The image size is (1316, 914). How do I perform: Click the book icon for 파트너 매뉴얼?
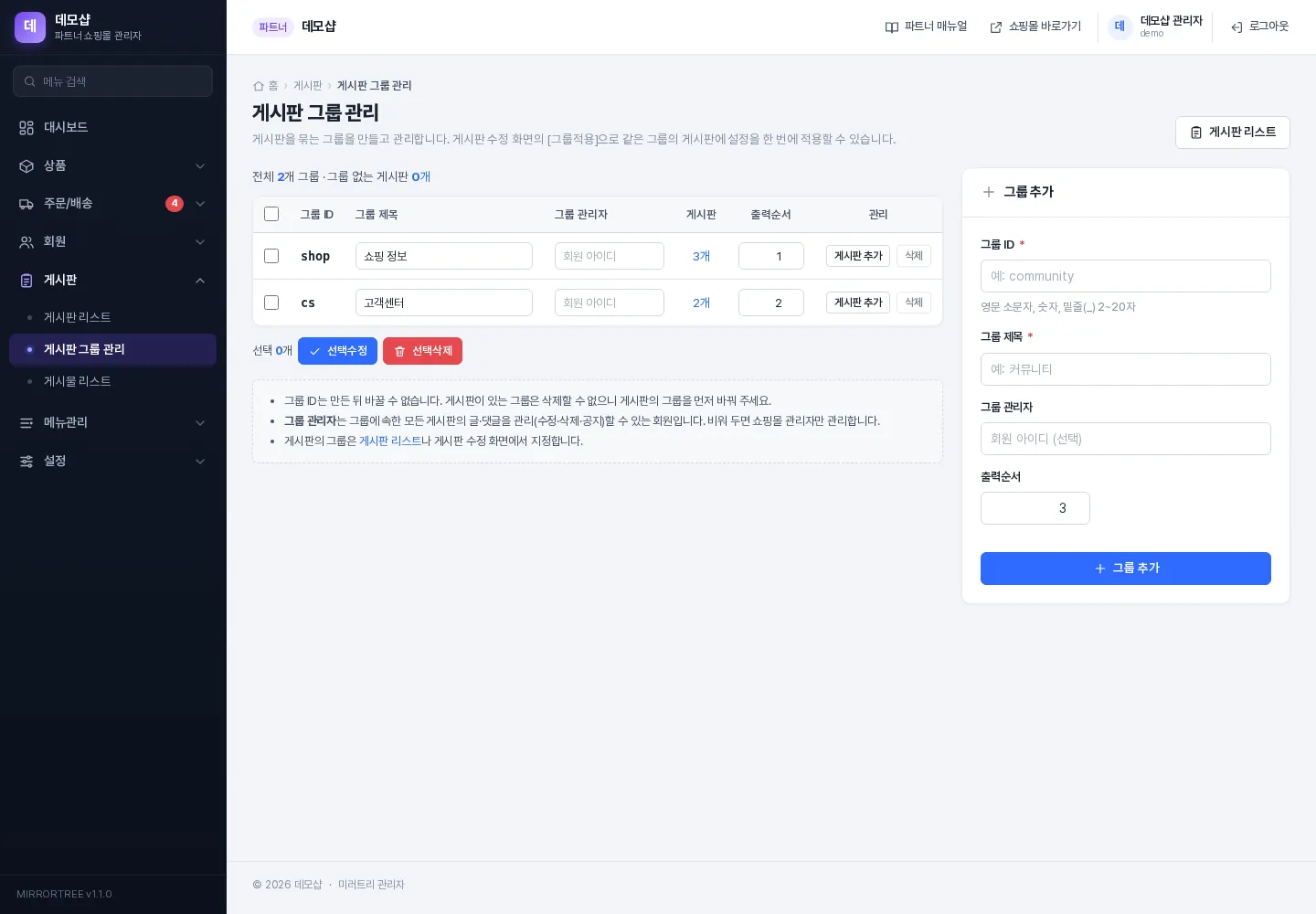pos(892,27)
